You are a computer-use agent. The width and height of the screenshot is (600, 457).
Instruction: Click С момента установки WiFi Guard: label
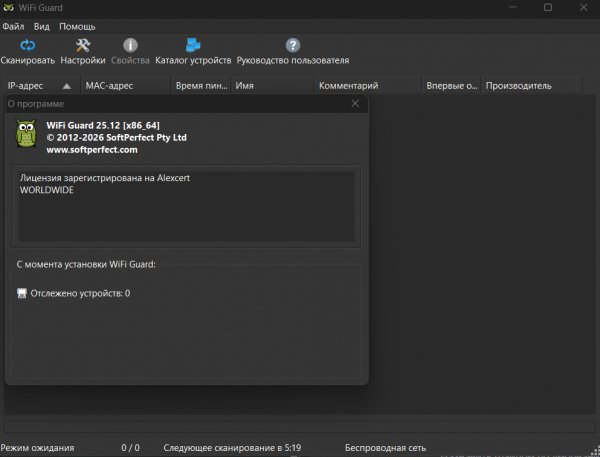86,264
